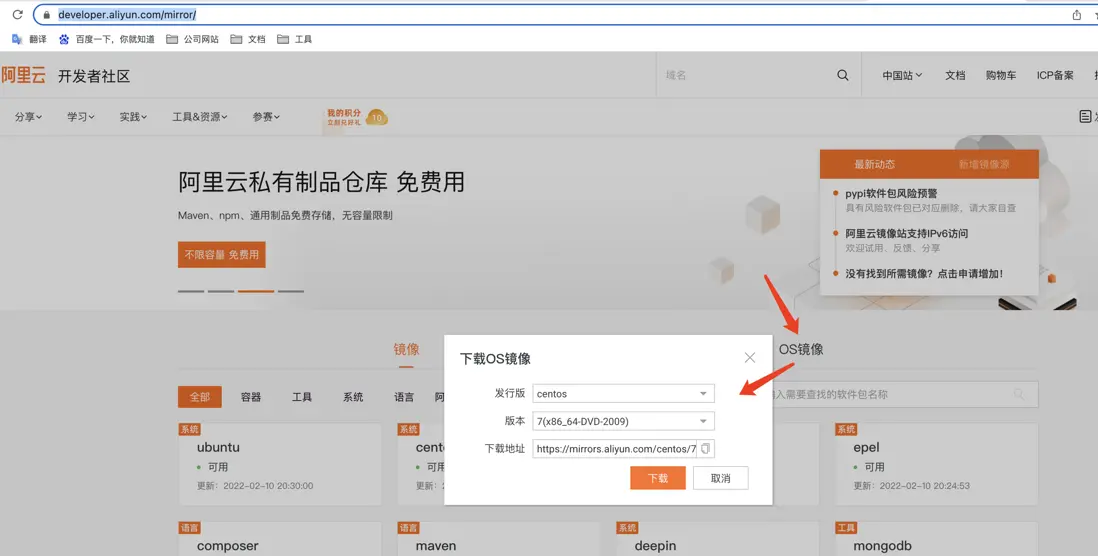Select the last carousel indicator
The width and height of the screenshot is (1098, 556).
tap(291, 291)
